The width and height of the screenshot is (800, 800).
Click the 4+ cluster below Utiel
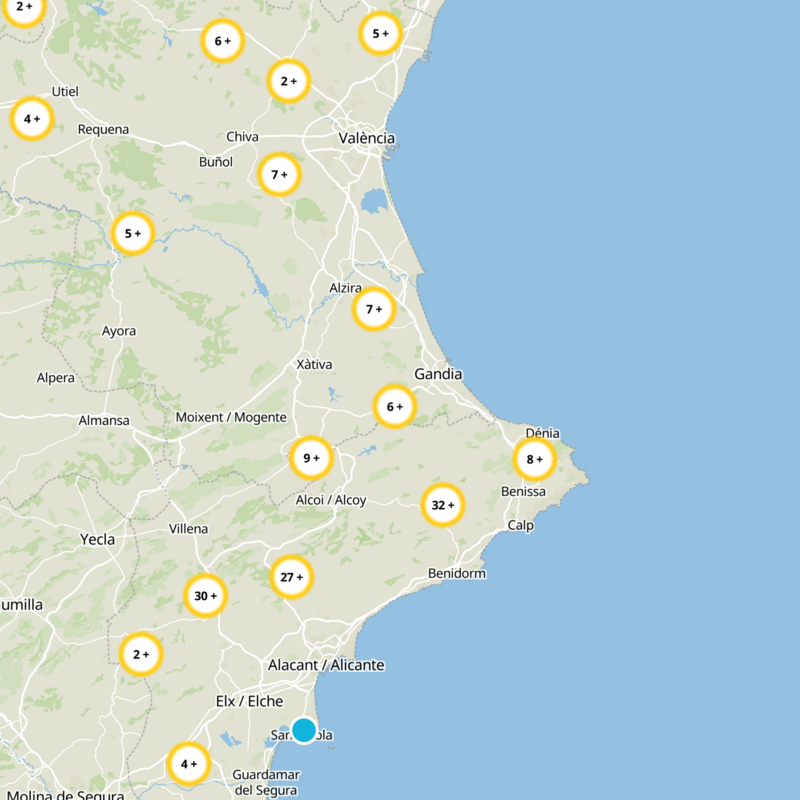[32, 119]
